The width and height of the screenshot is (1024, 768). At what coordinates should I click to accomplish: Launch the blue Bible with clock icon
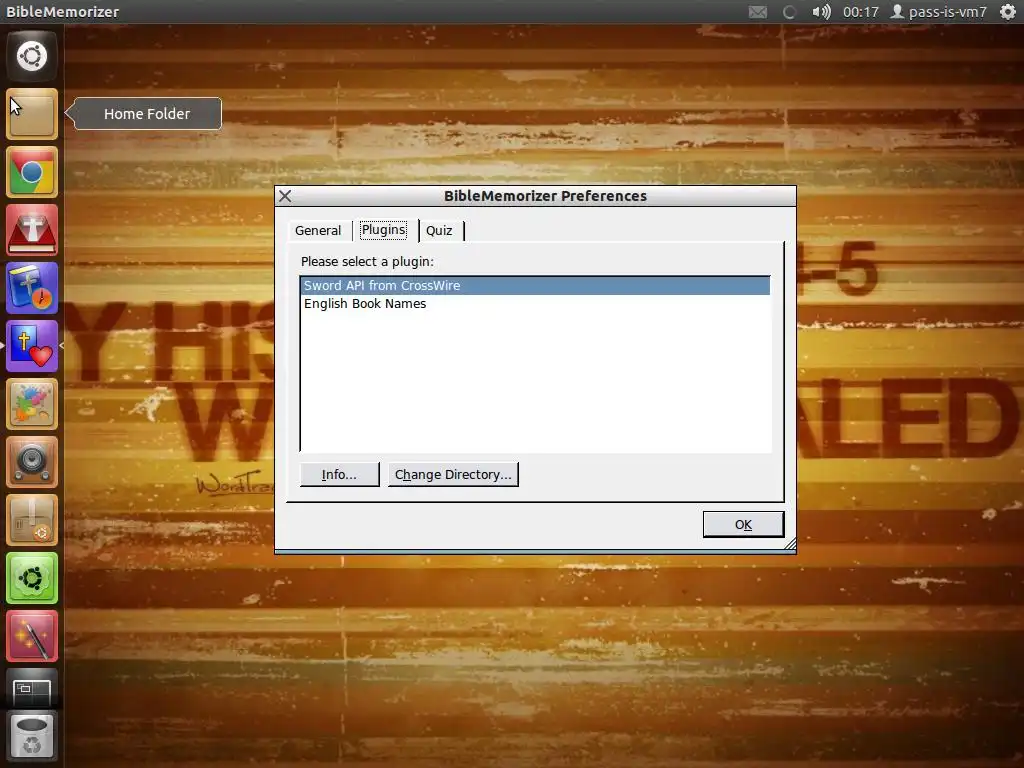pos(31,289)
